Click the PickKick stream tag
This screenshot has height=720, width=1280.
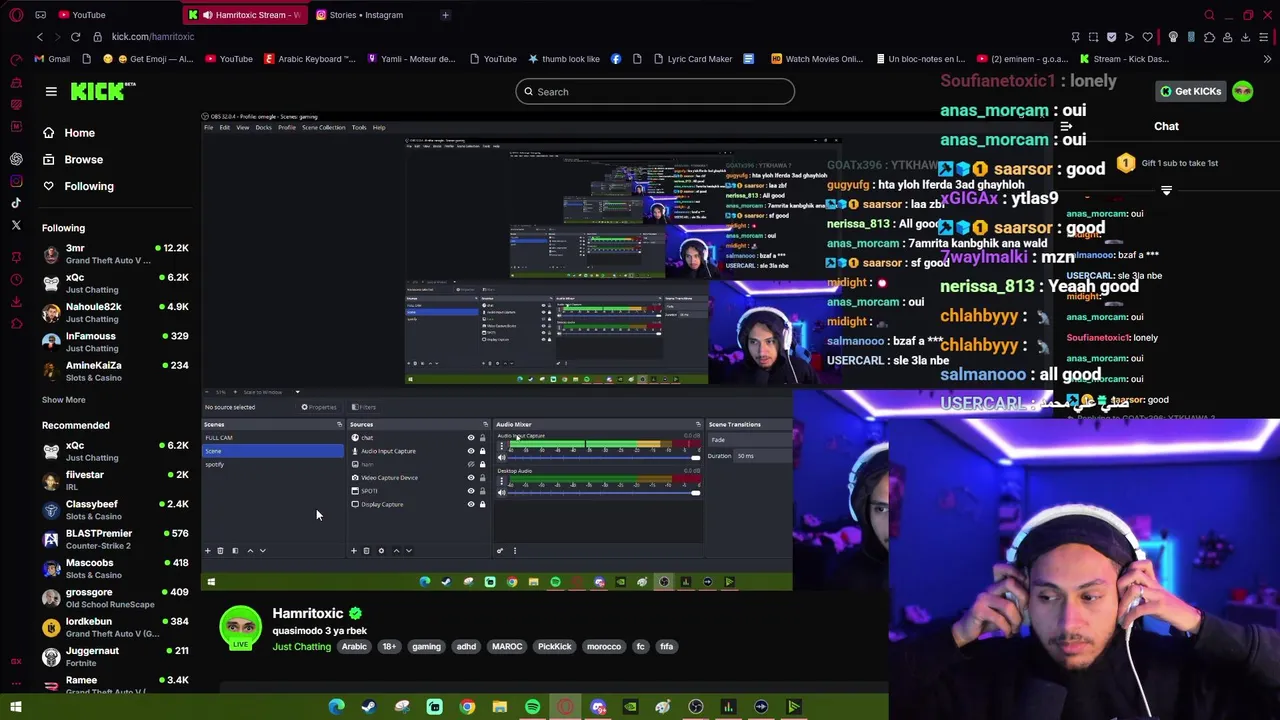click(554, 647)
